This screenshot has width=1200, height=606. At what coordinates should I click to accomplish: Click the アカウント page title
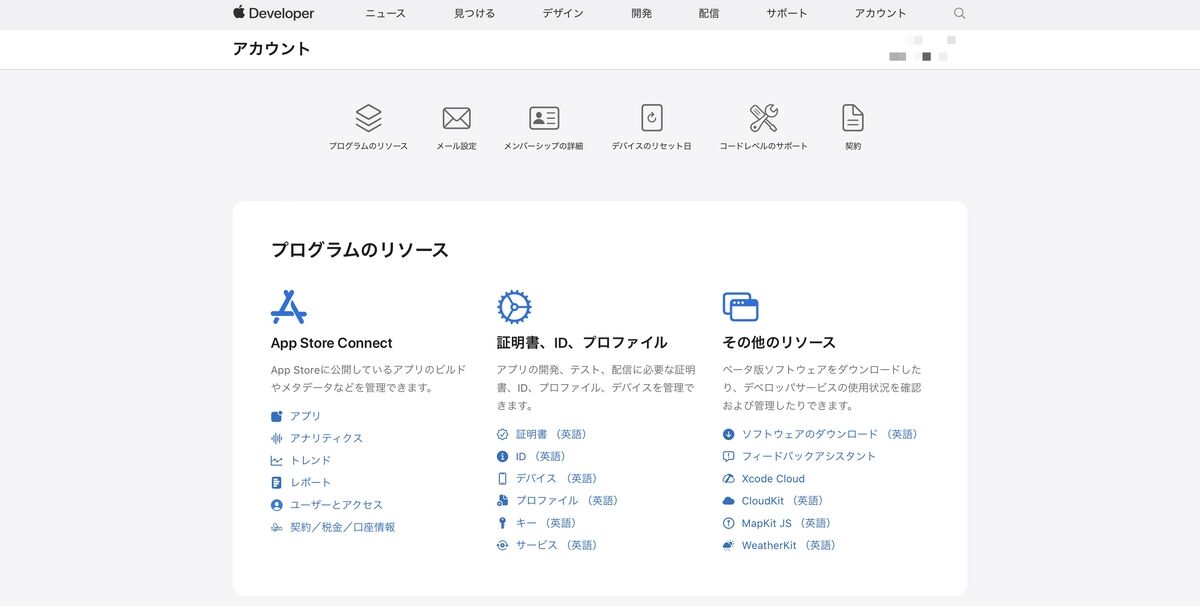(272, 48)
